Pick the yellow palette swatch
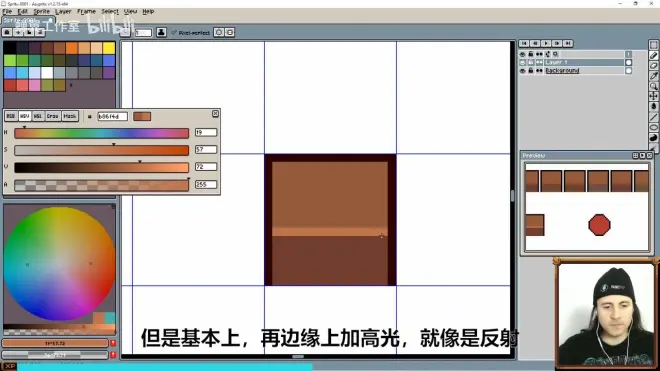Viewport: 660px width, 371px height. coord(109,48)
